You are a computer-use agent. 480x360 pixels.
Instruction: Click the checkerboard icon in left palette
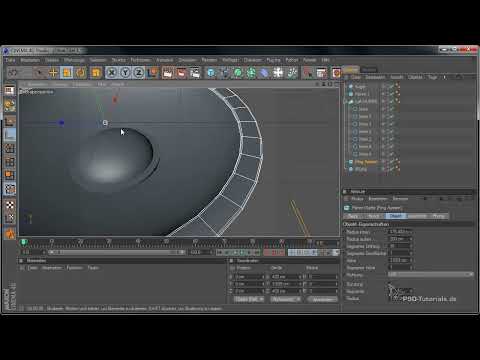[x=10, y=205]
